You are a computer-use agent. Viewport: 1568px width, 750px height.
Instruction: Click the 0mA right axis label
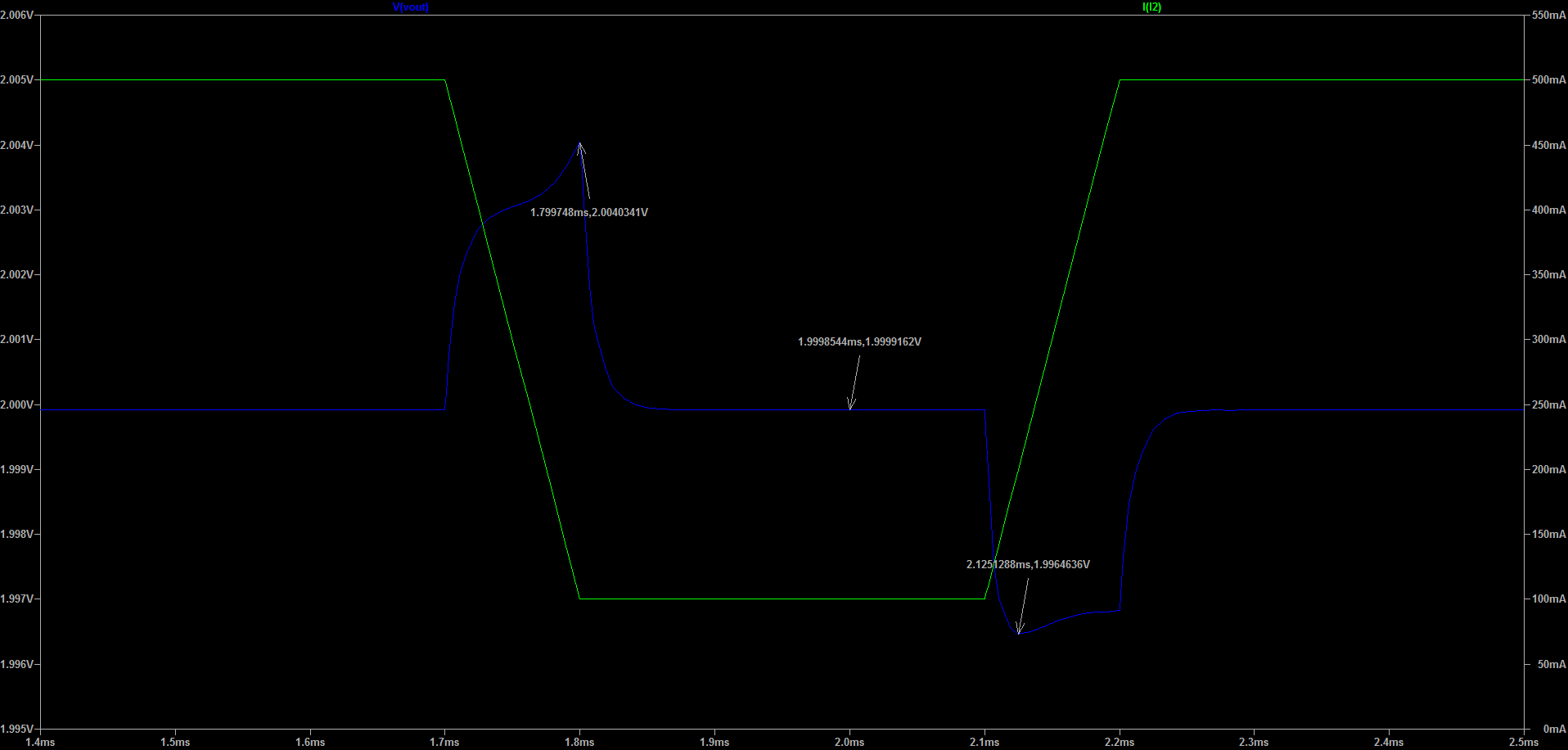pos(1554,730)
